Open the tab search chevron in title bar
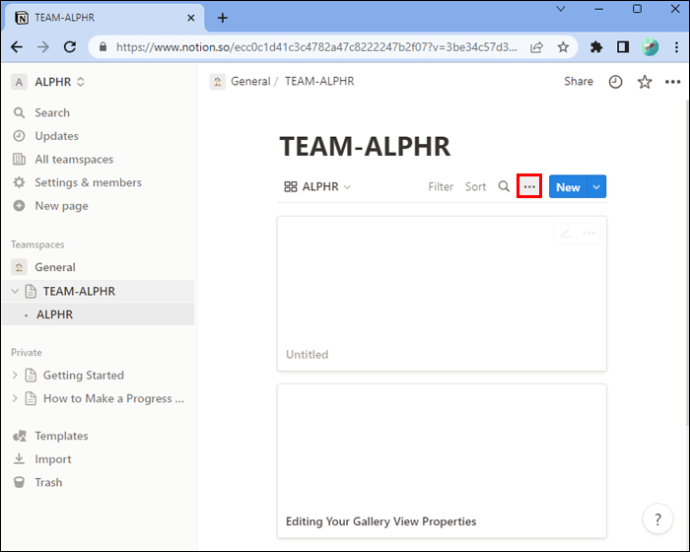This screenshot has width=690, height=552. point(561,8)
